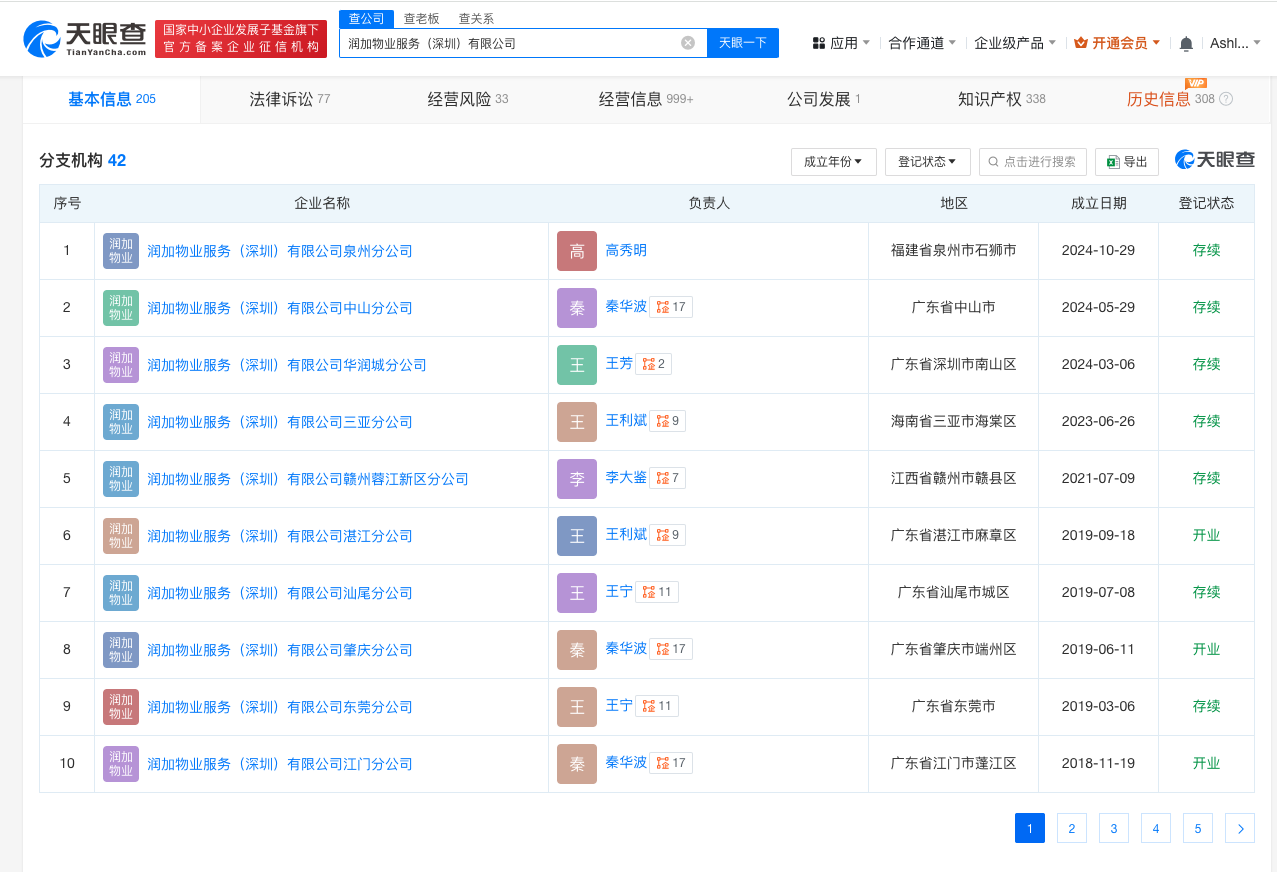Click company logo of 肇庆分公司 row

[121, 650]
